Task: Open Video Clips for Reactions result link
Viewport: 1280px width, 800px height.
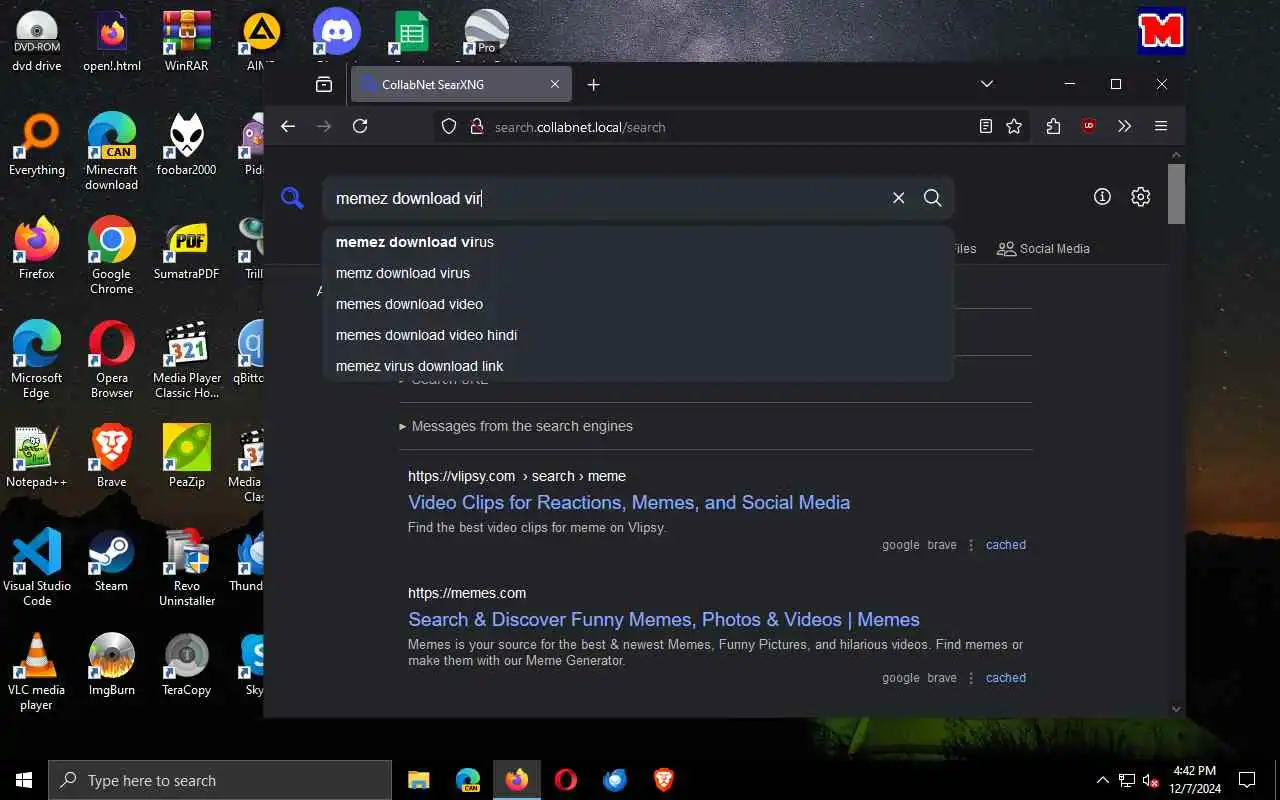Action: tap(629, 502)
